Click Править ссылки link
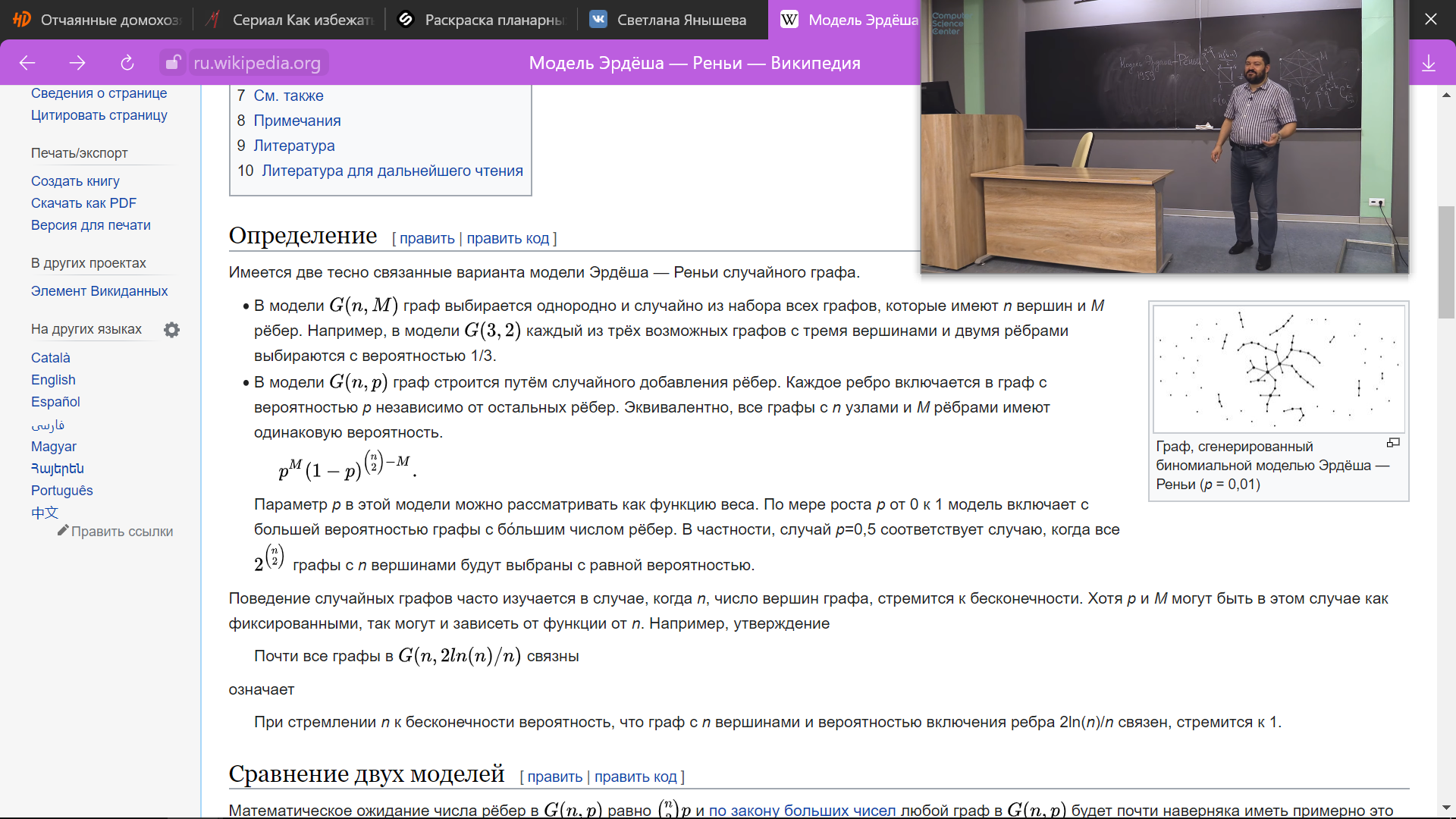The image size is (1456, 819). [x=122, y=532]
